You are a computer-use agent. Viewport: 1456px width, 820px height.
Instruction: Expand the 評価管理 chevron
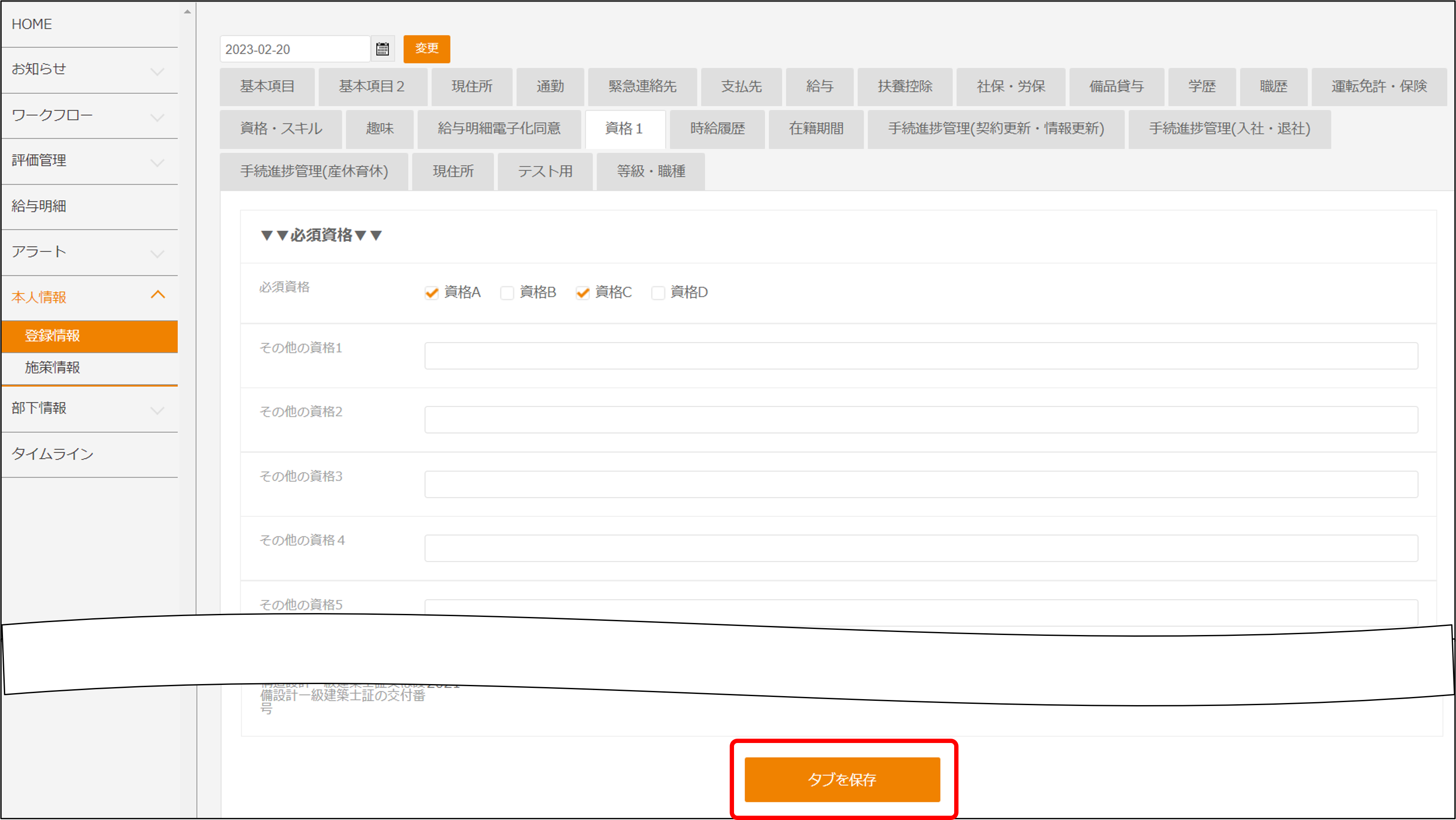157,163
